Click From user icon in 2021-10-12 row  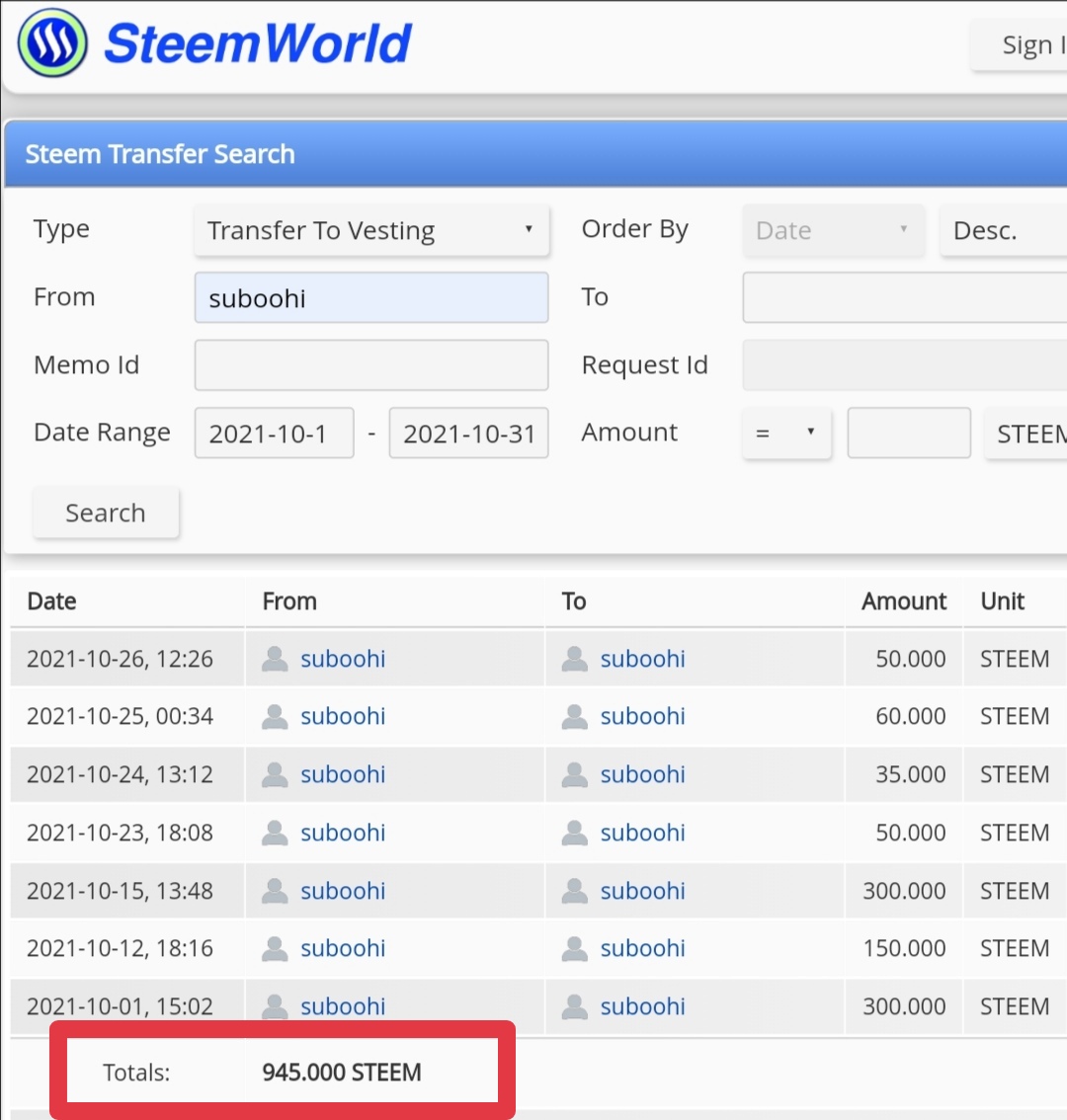tap(275, 948)
